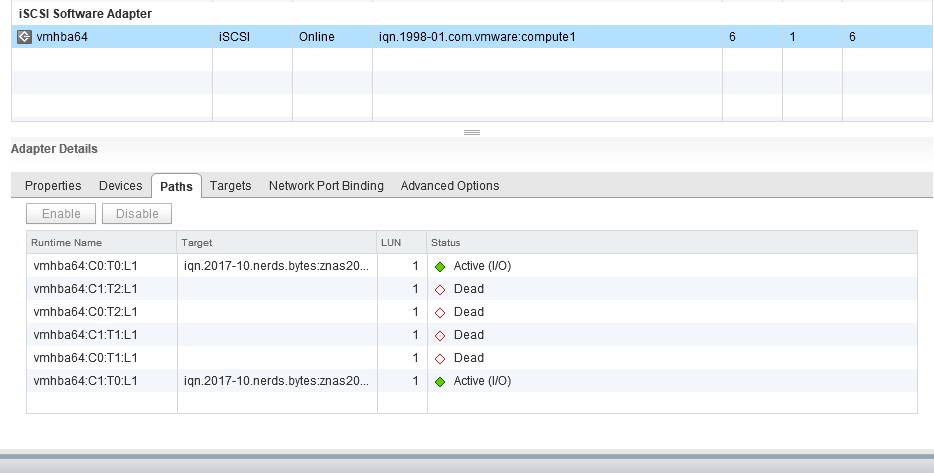The height and width of the screenshot is (473, 934).
Task: Sort by LUN column header
Action: (x=402, y=242)
